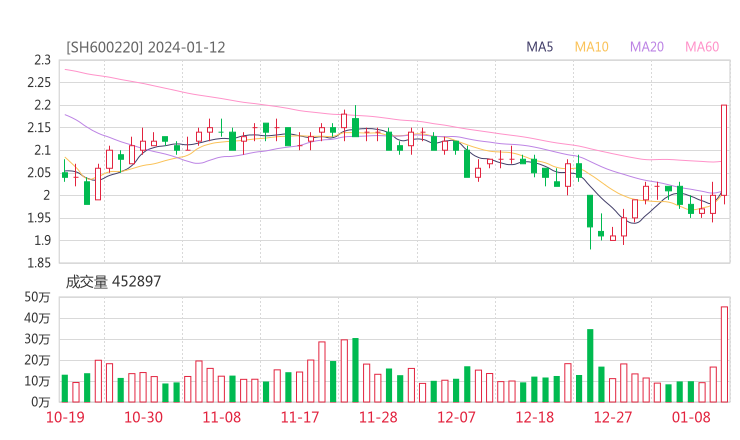Click the tallest green volume bar near 12-27
The image size is (740, 440).
point(590,366)
